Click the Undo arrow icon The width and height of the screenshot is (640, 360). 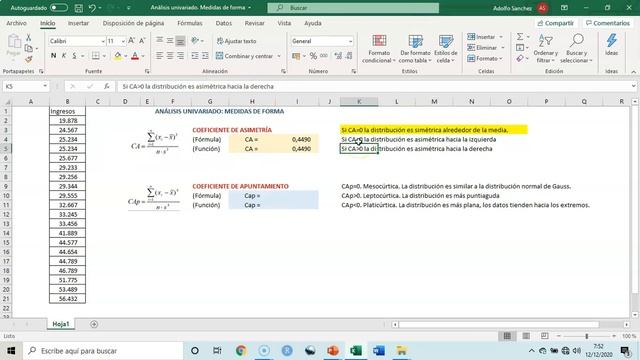(x=92, y=8)
